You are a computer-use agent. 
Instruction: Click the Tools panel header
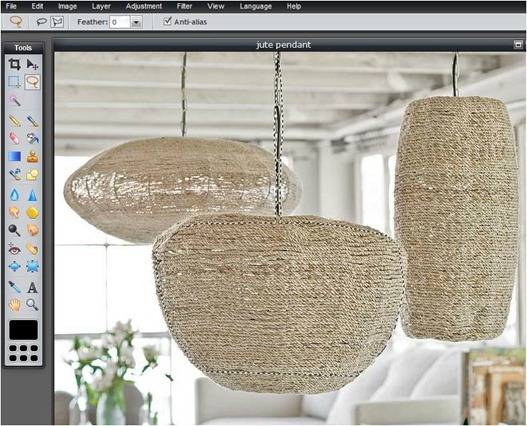23,48
